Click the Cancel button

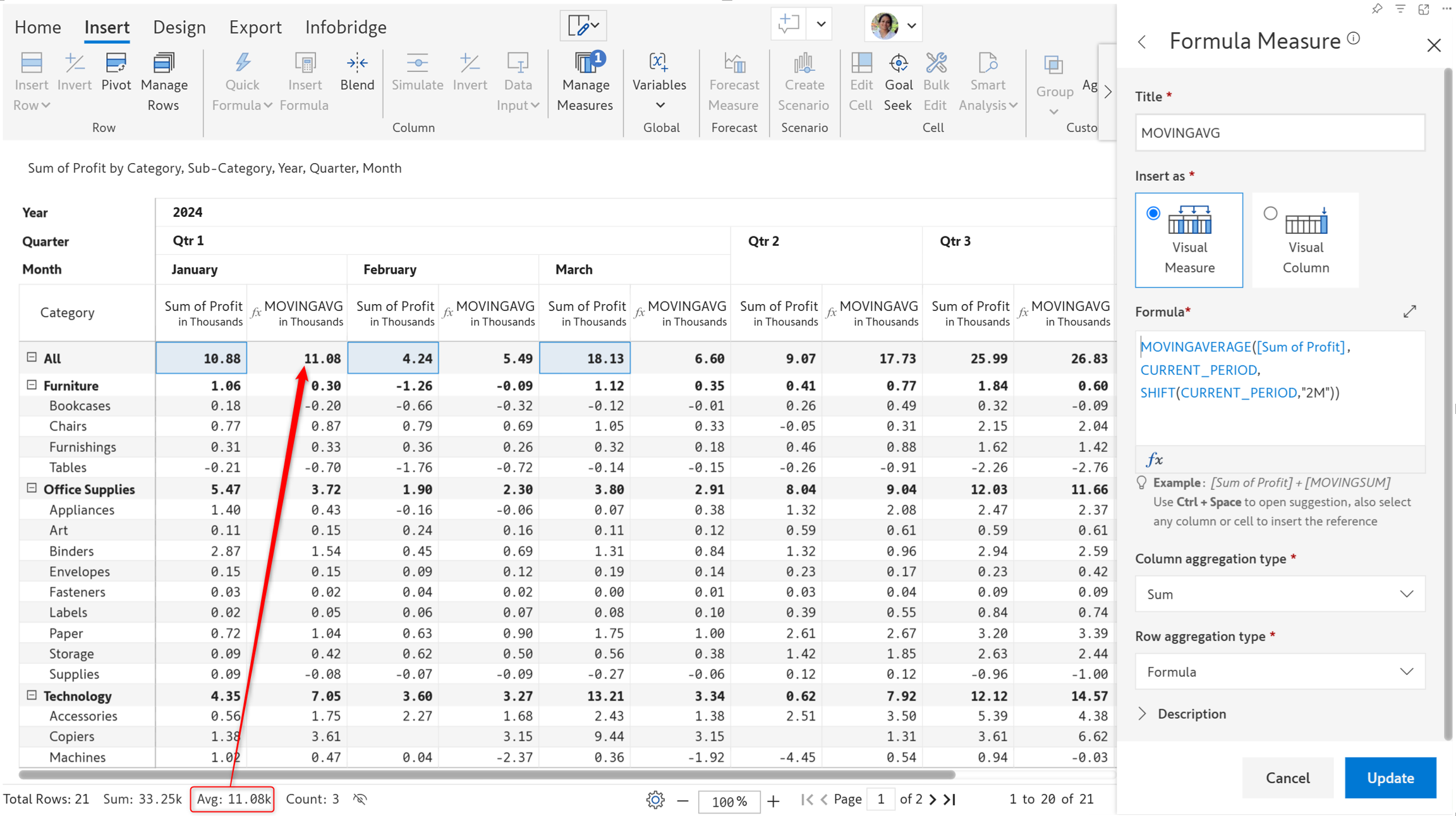[1287, 777]
